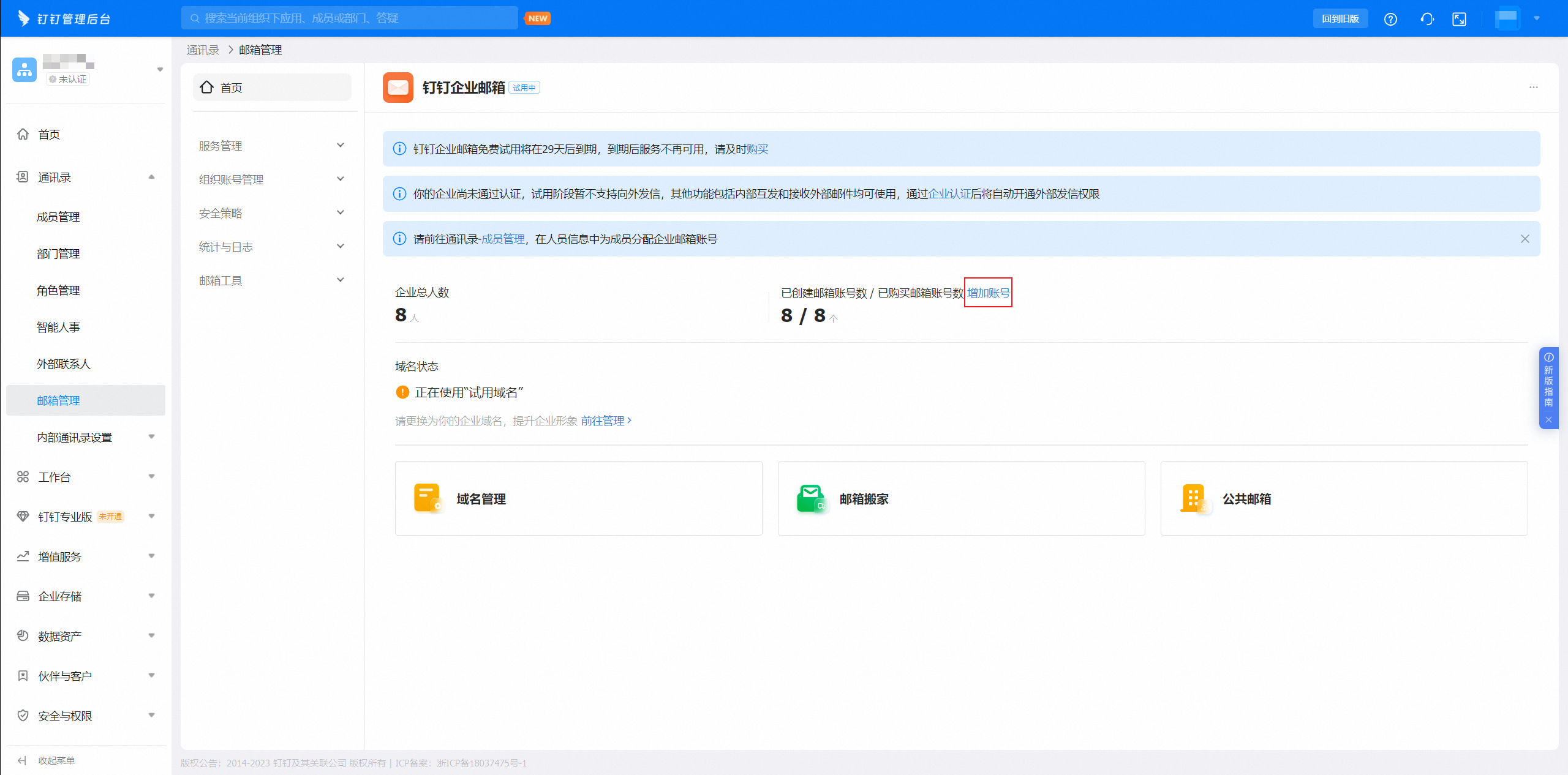
Task: Expand the 数据资产 sidebar section
Action: (x=152, y=635)
